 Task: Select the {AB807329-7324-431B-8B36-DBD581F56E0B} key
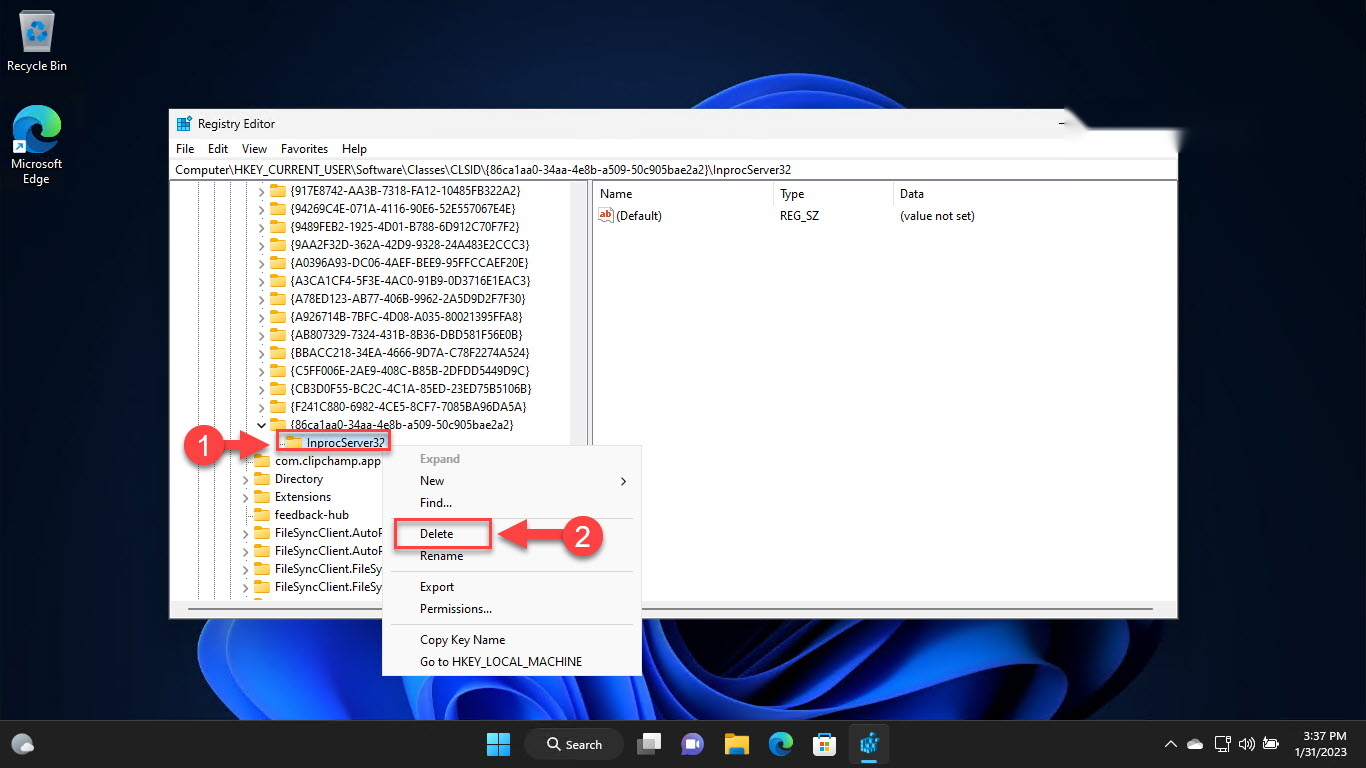point(406,335)
